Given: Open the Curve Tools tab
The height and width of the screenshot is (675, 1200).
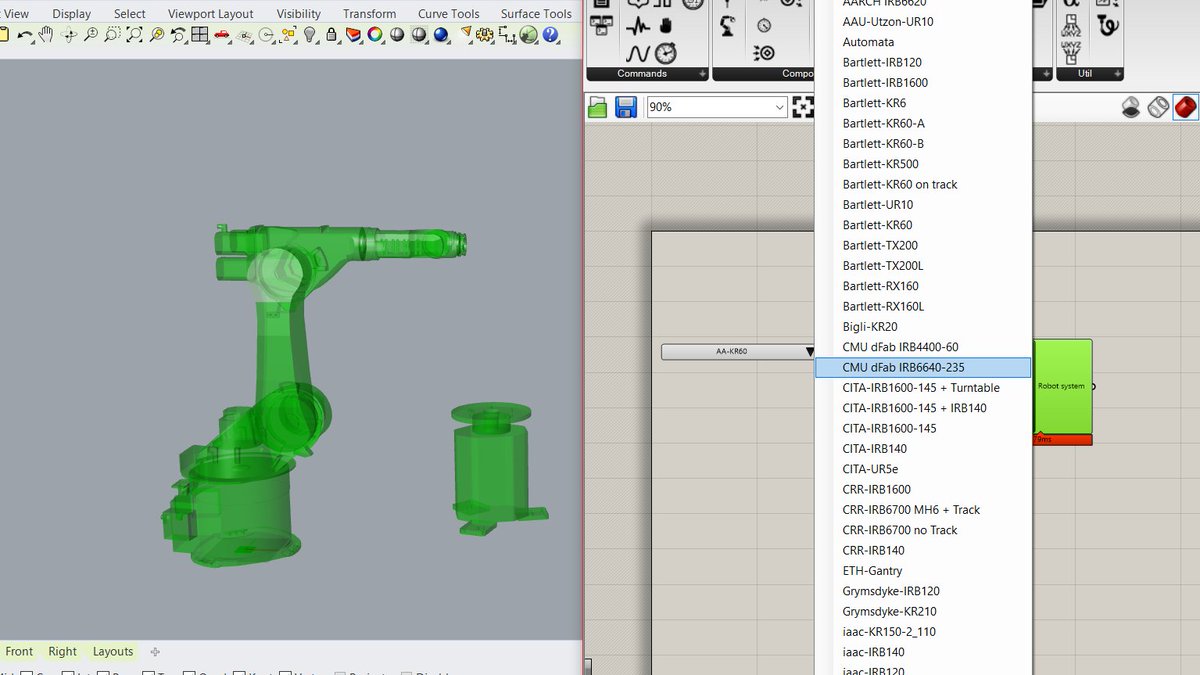Looking at the screenshot, I should 449,14.
